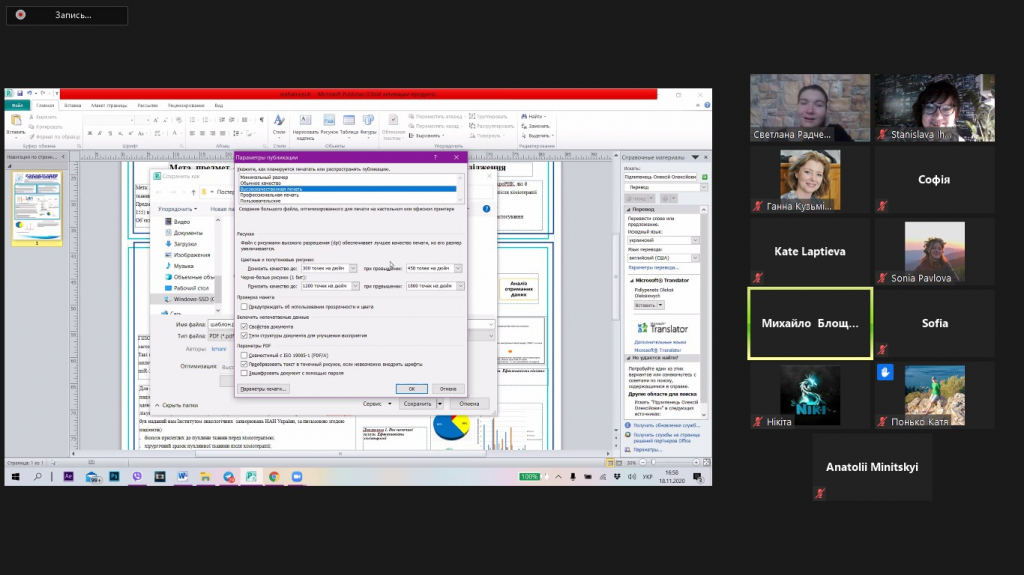Uncheck the document structure tags checkbox
Viewport: 1024px width, 575px height.
[244, 335]
